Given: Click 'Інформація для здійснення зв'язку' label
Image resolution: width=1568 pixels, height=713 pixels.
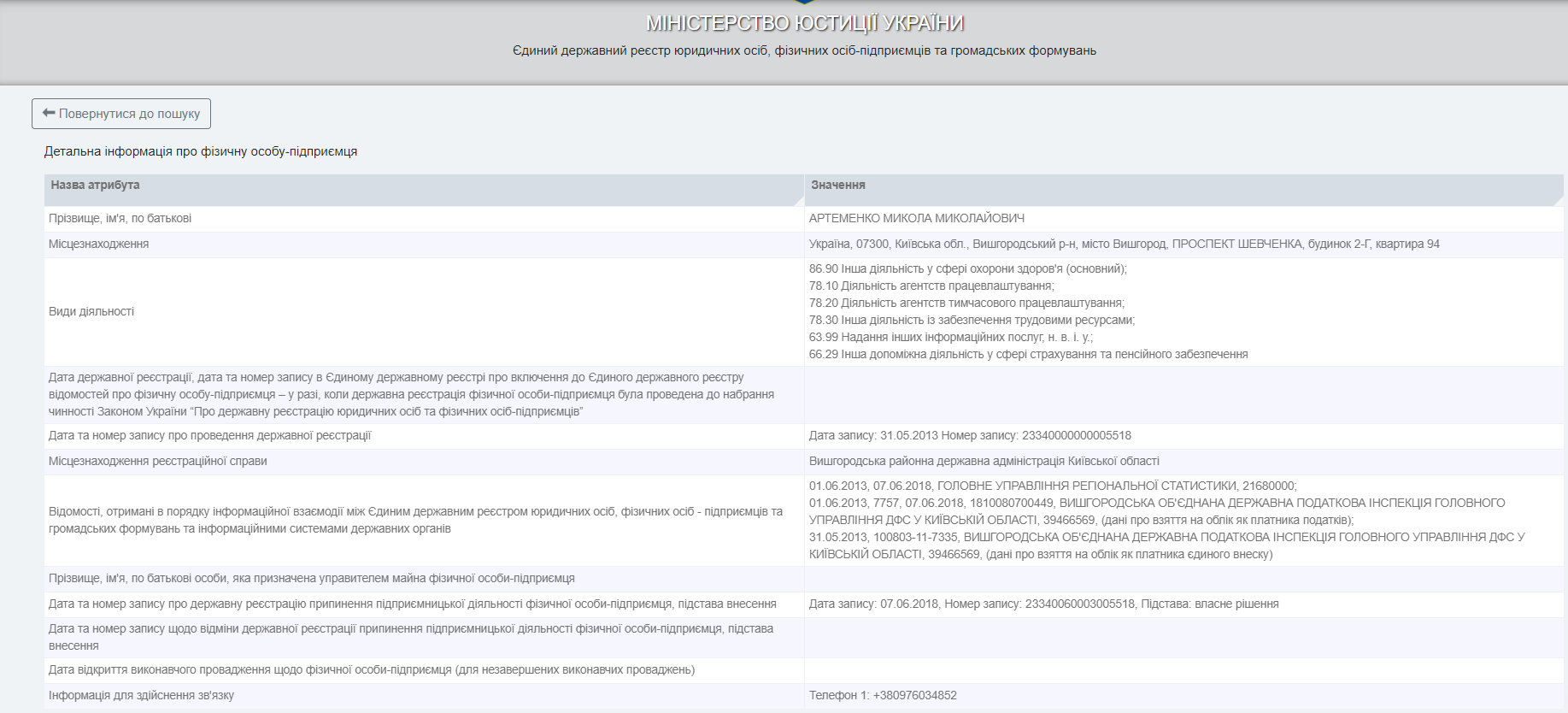Looking at the screenshot, I should coord(141,696).
